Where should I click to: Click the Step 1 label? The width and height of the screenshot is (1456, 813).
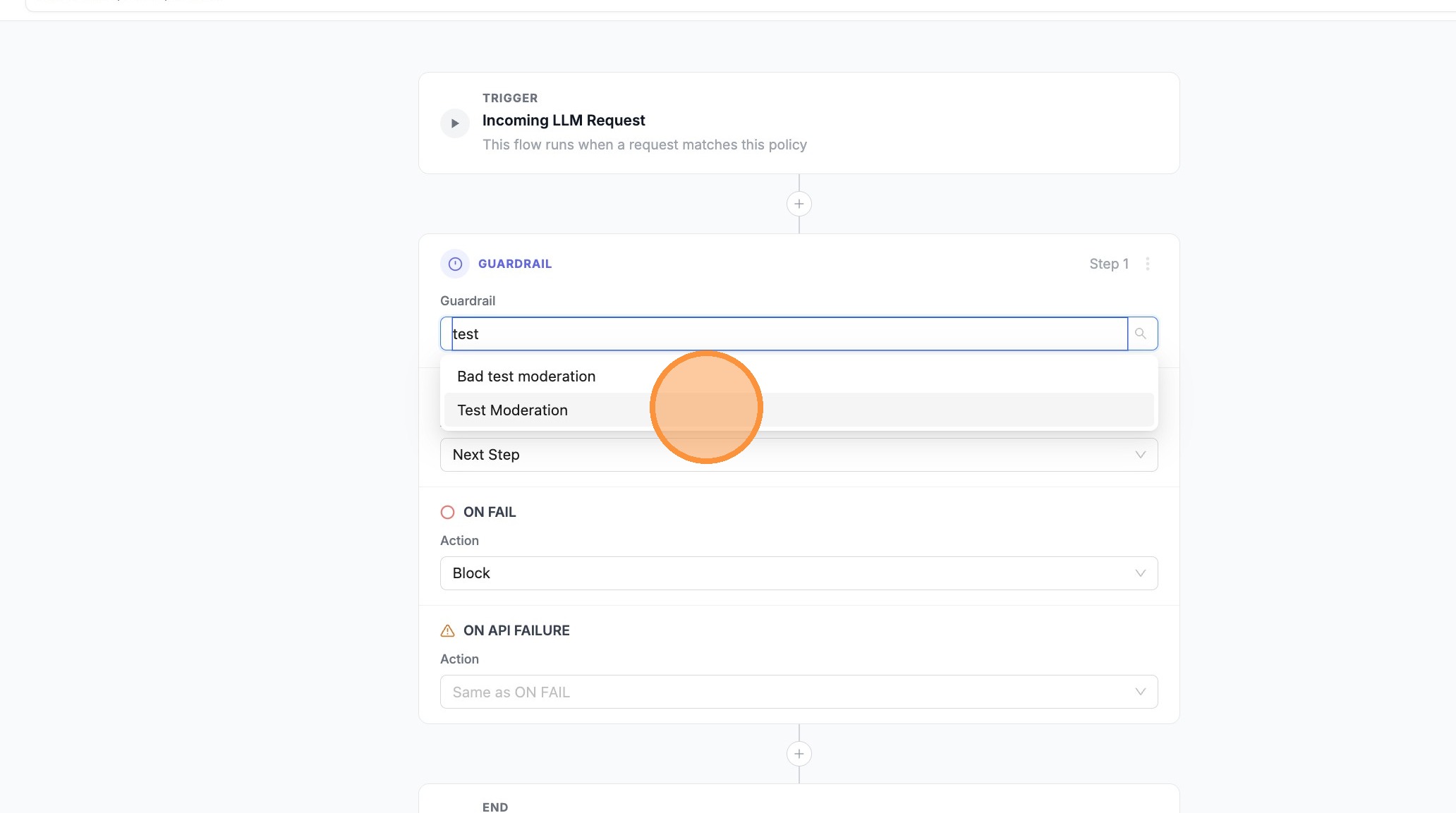(1108, 264)
